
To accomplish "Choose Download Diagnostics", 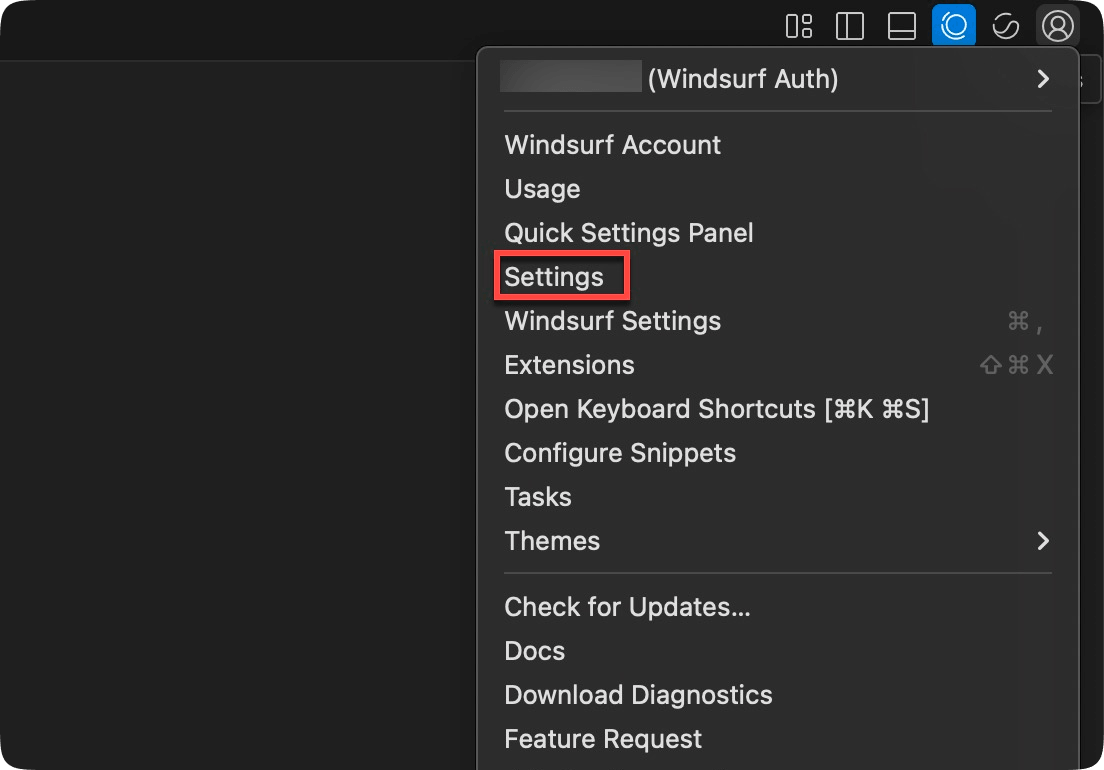I will (x=639, y=695).
